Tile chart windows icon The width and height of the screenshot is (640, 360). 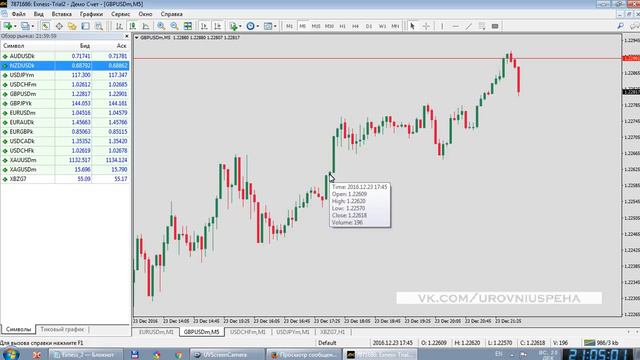(188, 26)
